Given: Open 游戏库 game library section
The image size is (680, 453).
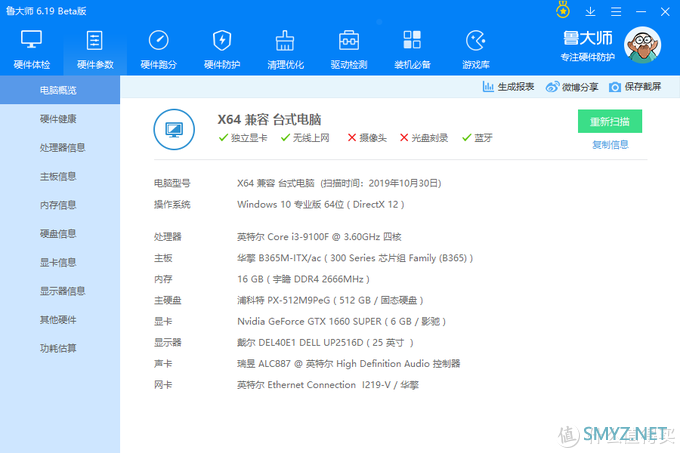Looking at the screenshot, I should (476, 50).
